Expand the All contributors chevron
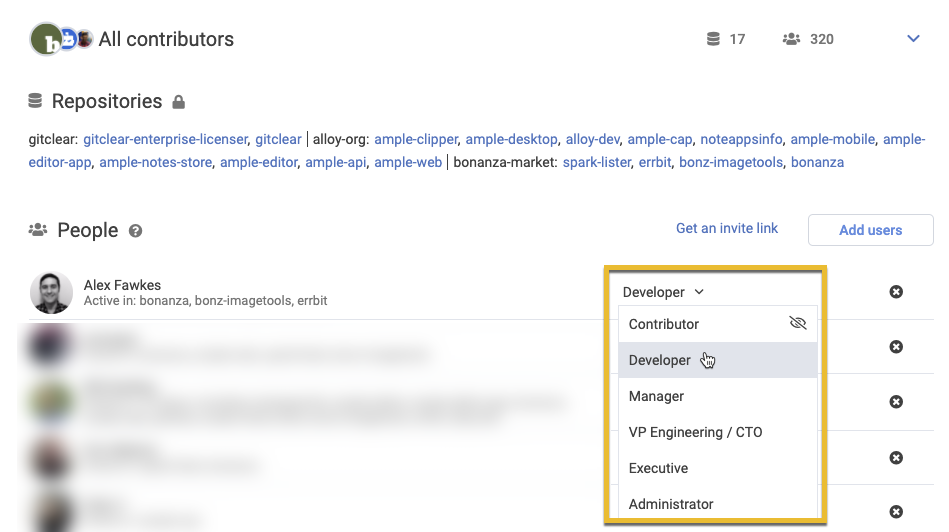Screen dimensions: 949x532 pyautogui.click(x=913, y=39)
